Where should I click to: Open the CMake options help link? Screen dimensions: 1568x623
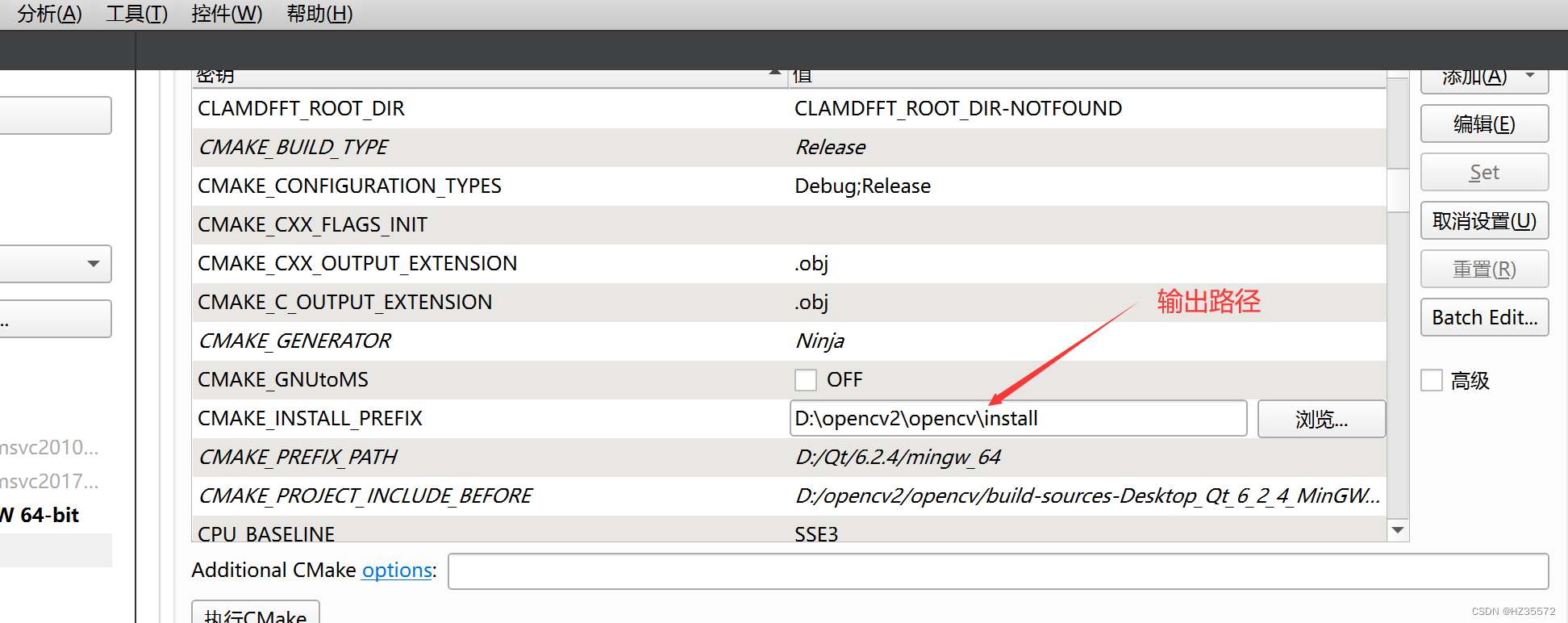[x=397, y=570]
